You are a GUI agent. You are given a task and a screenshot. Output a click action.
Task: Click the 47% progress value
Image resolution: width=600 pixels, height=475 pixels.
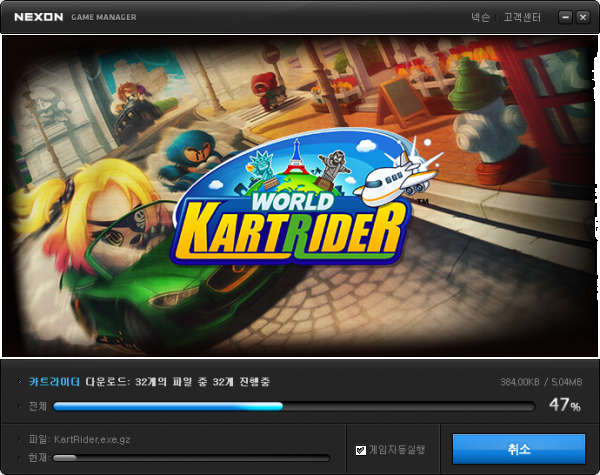coord(565,405)
